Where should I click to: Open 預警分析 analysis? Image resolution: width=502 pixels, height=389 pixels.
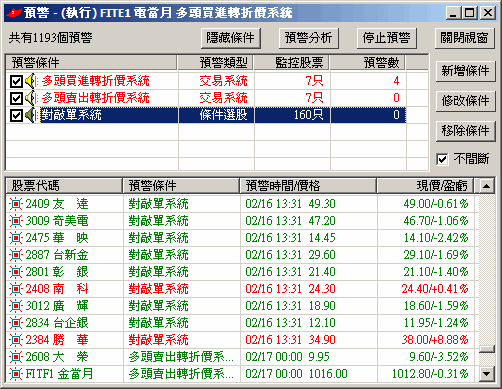click(308, 38)
